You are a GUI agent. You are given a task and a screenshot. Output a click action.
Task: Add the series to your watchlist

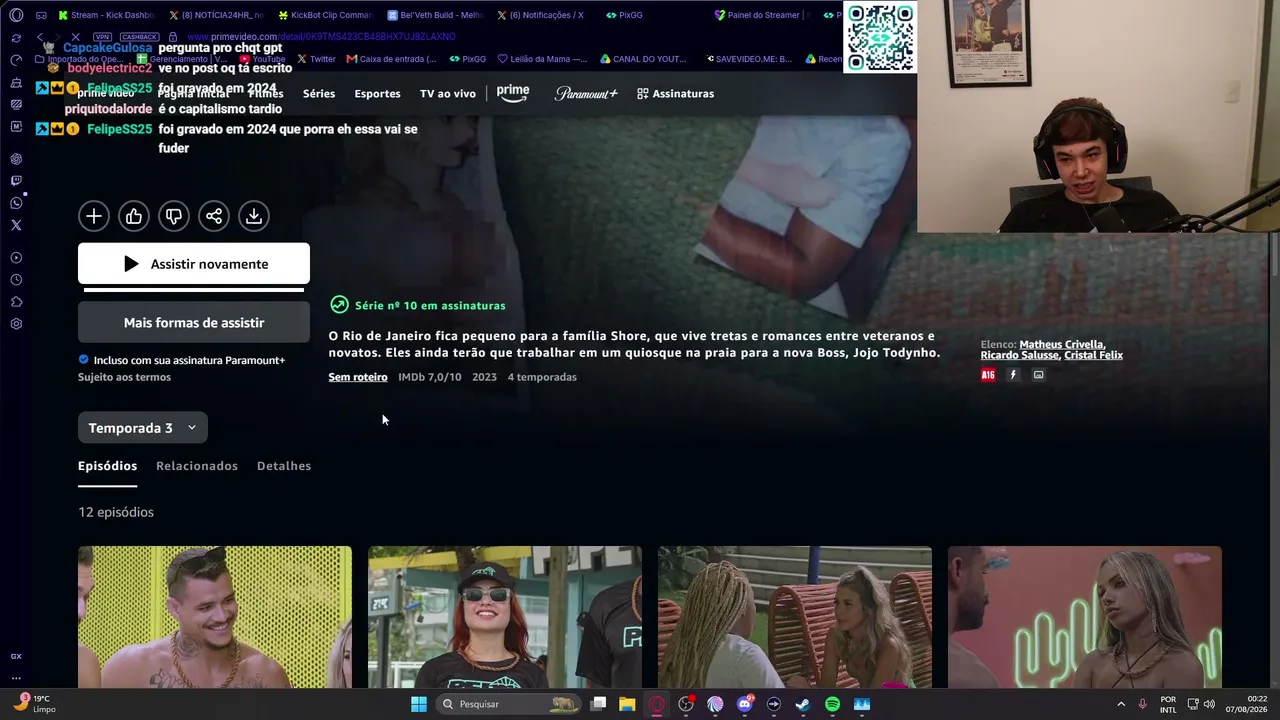tap(93, 216)
